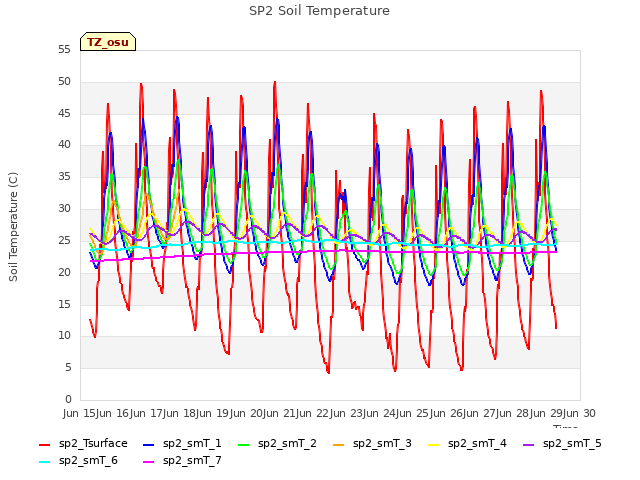Click the Jun 25 x-axis date label

coord(413,413)
